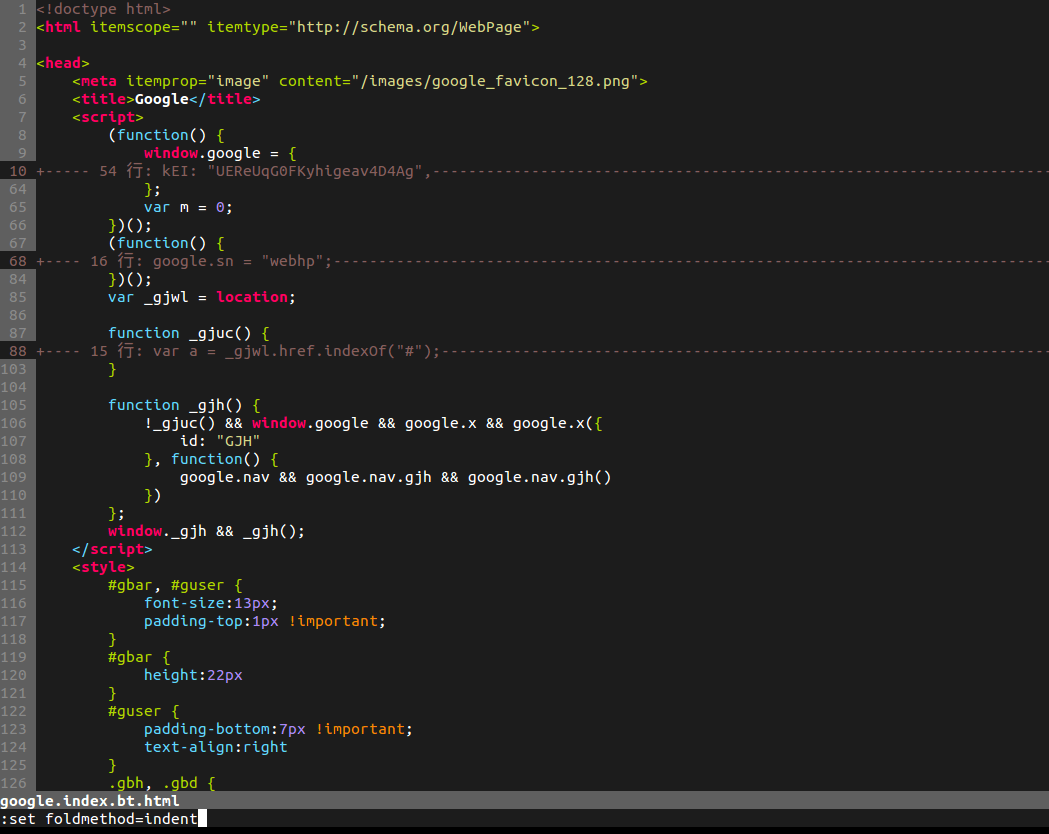Place cursor on the head tag
The width and height of the screenshot is (1049, 834).
click(x=63, y=64)
